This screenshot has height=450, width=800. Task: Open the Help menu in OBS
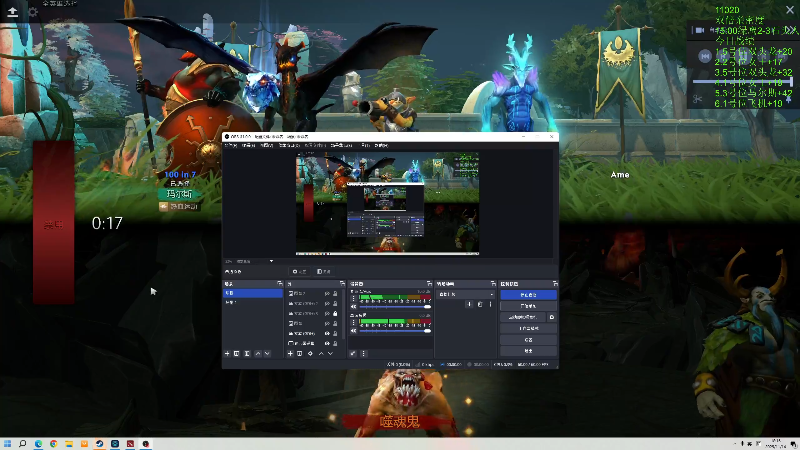coord(382,145)
